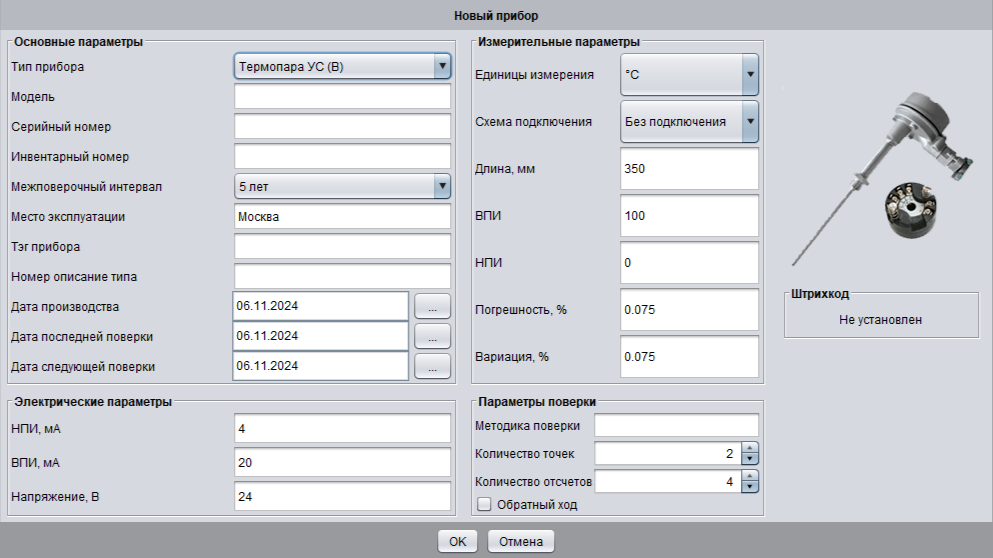
Task: Click the Методика поверки field
Action: 677,426
